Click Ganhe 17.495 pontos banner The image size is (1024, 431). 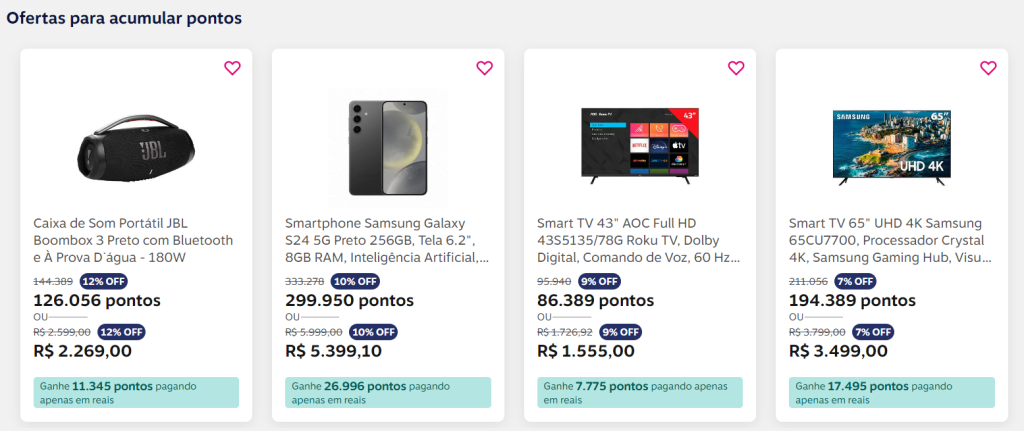click(x=892, y=392)
